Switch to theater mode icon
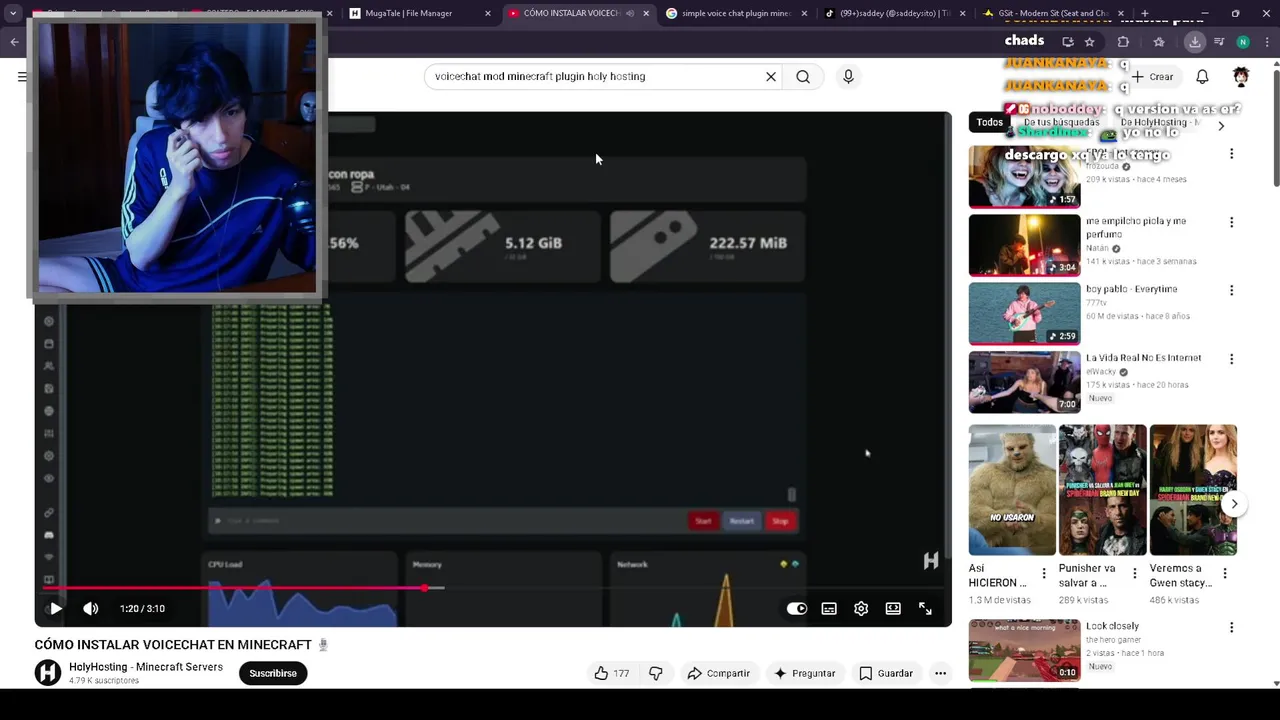The height and width of the screenshot is (720, 1280). pos(893,608)
